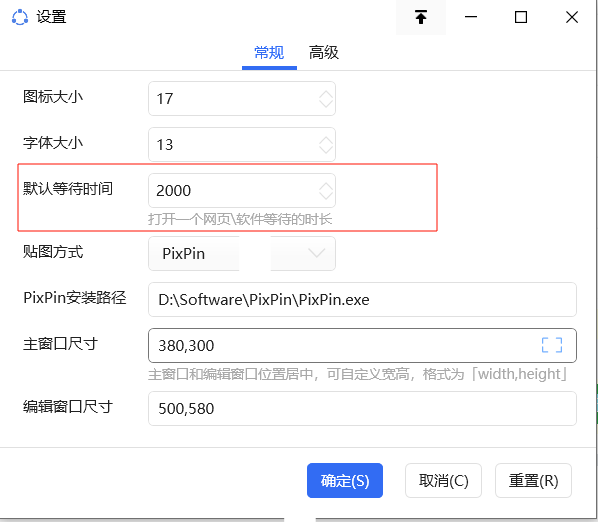Increase the 字体大小 value with up arrow
The height and width of the screenshot is (522, 598).
[x=326, y=140]
